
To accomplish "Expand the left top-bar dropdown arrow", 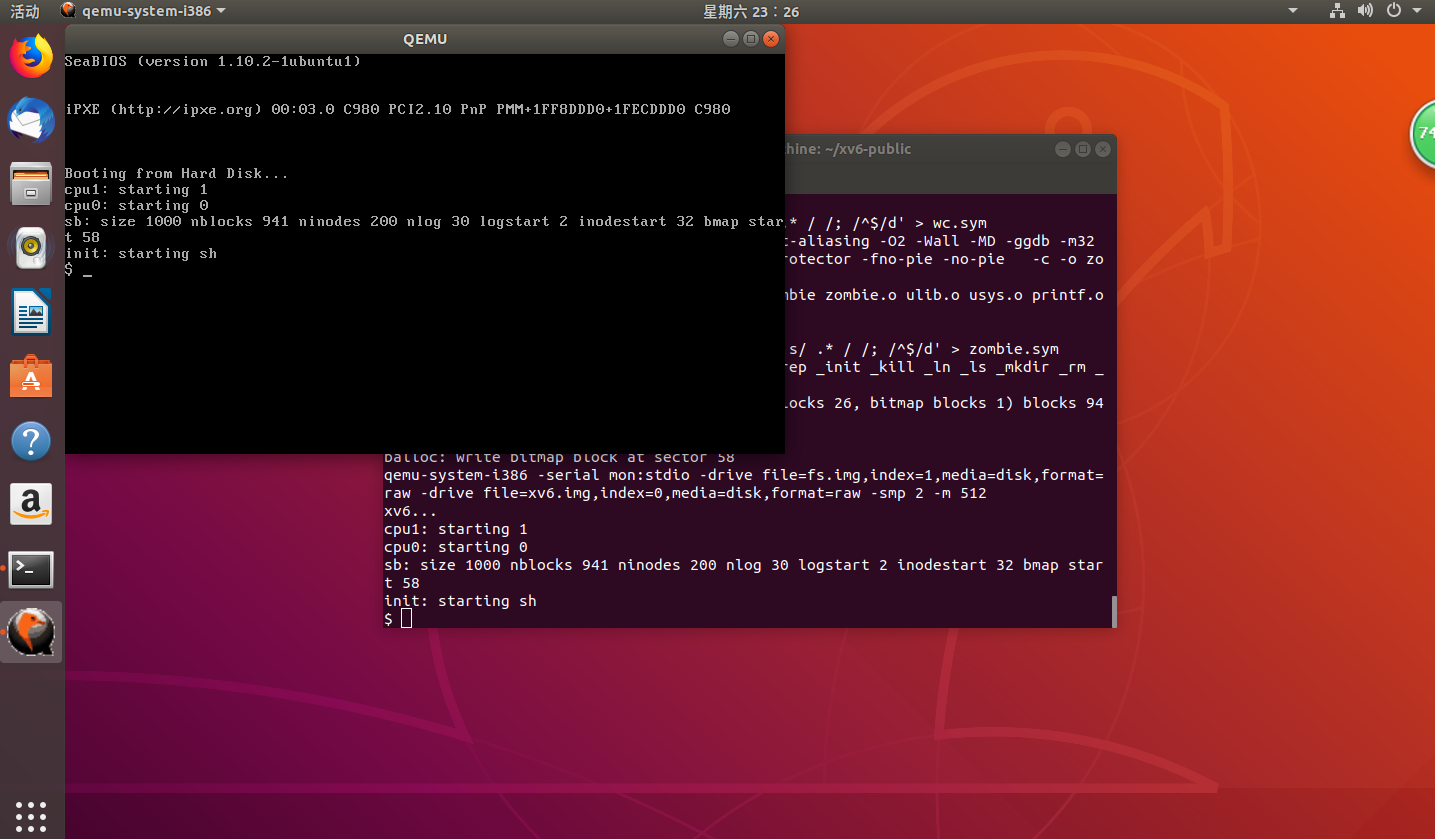I will pos(1291,11).
